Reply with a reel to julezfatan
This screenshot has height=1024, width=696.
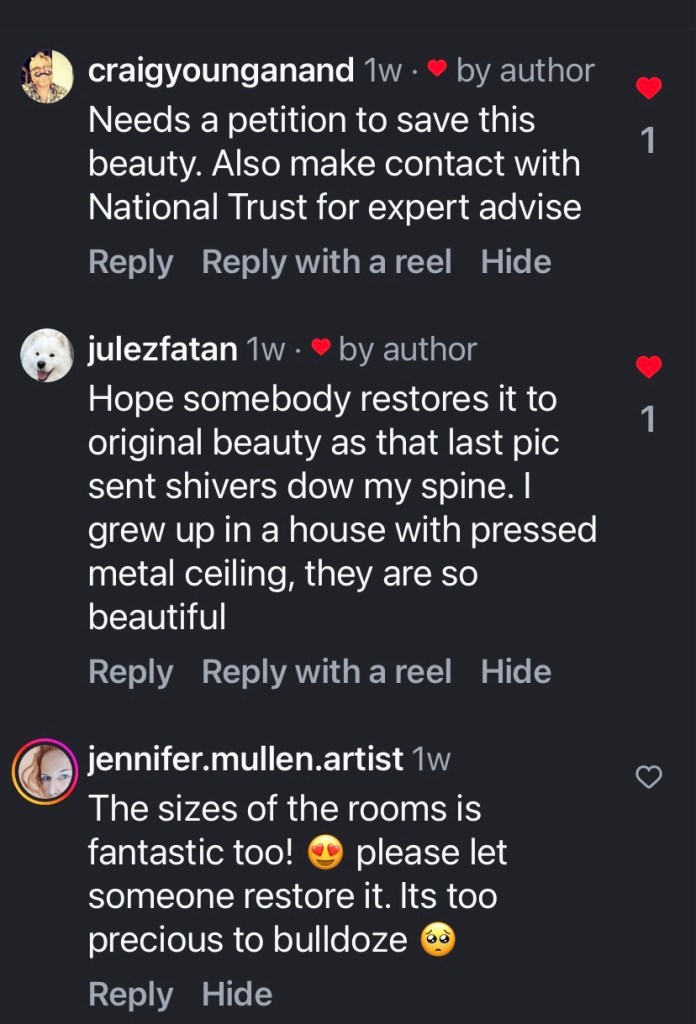pyautogui.click(x=326, y=672)
